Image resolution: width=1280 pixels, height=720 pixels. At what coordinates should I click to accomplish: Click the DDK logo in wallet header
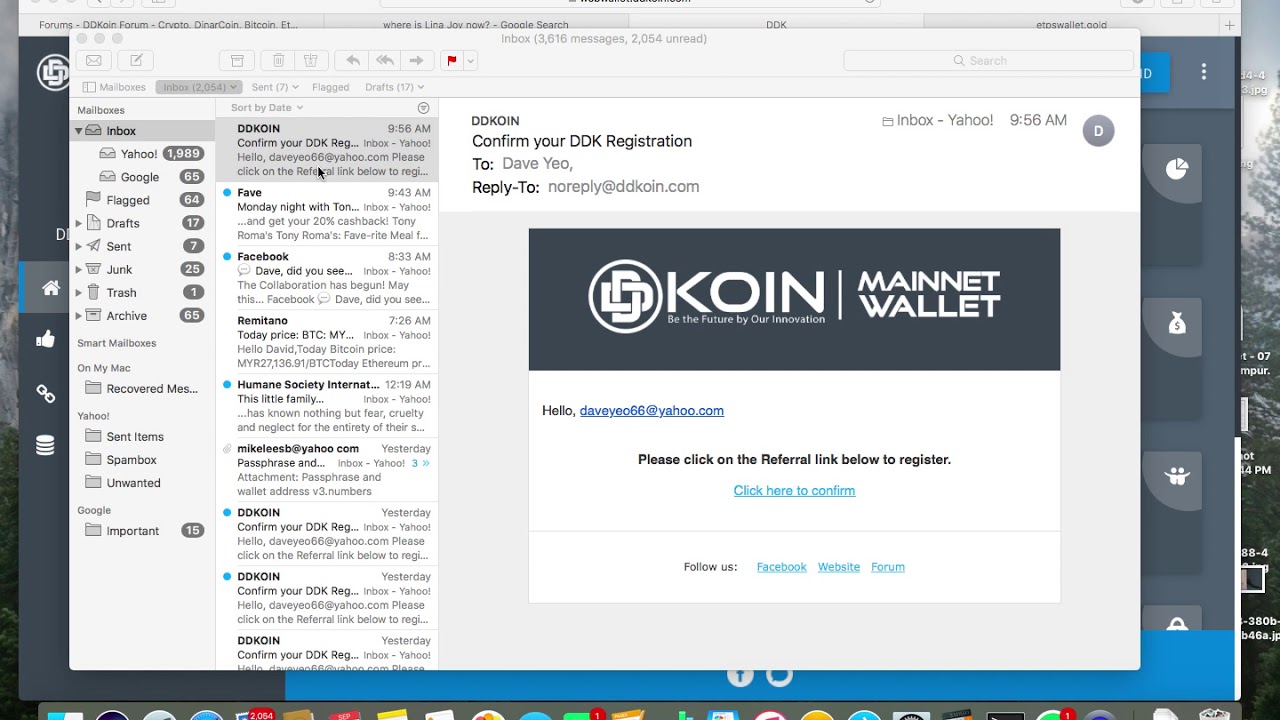coord(53,72)
